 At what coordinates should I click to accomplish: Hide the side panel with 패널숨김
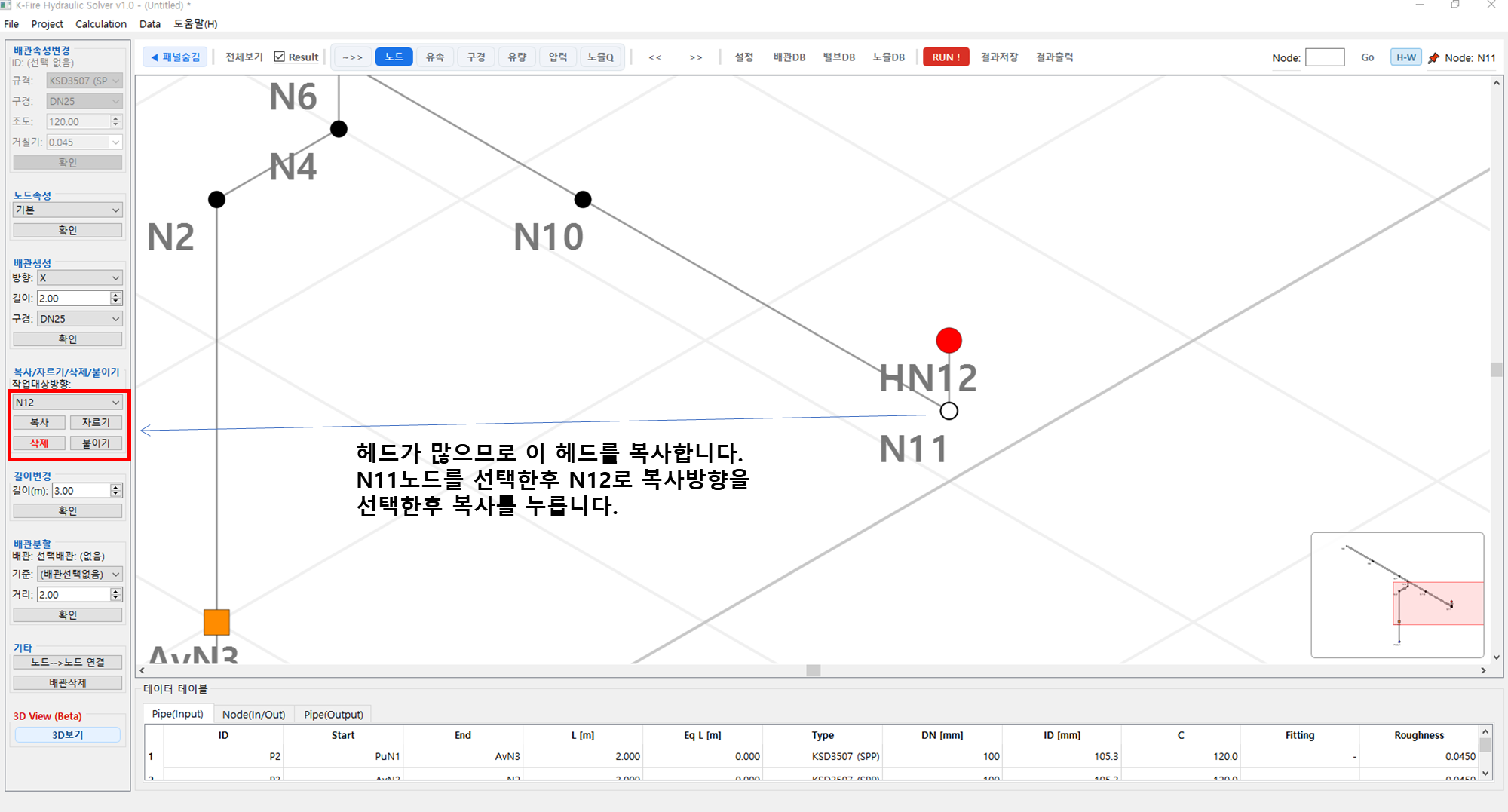(x=175, y=57)
